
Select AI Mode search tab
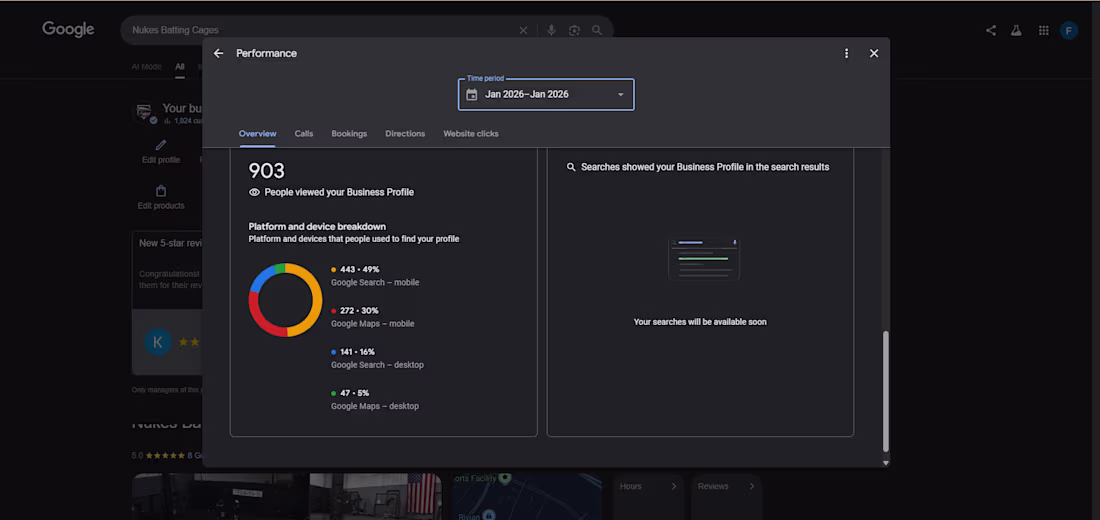(x=146, y=67)
